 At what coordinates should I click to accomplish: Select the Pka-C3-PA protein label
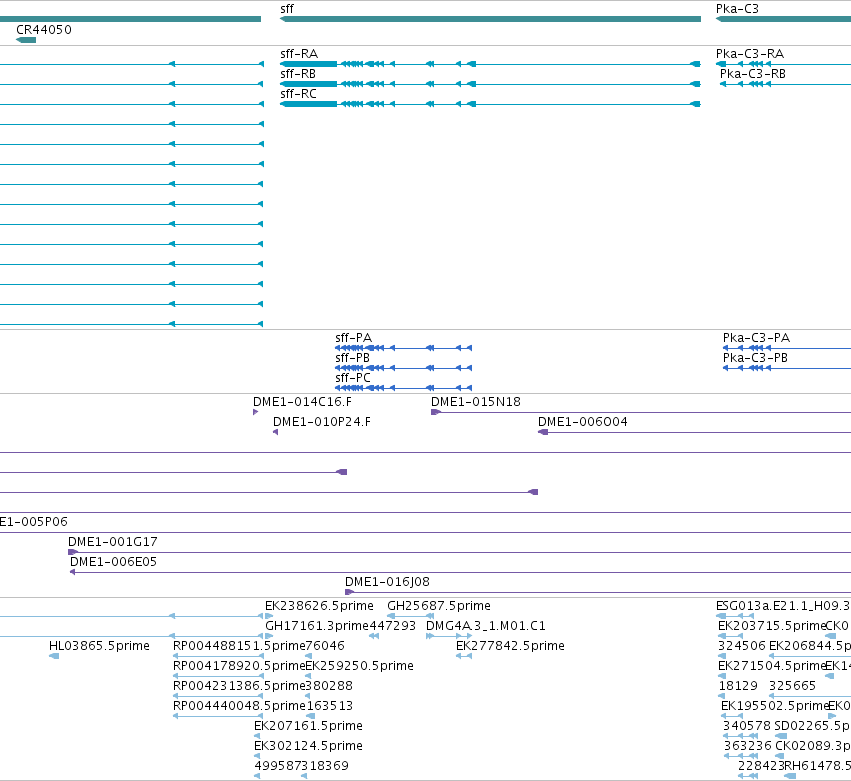756,338
